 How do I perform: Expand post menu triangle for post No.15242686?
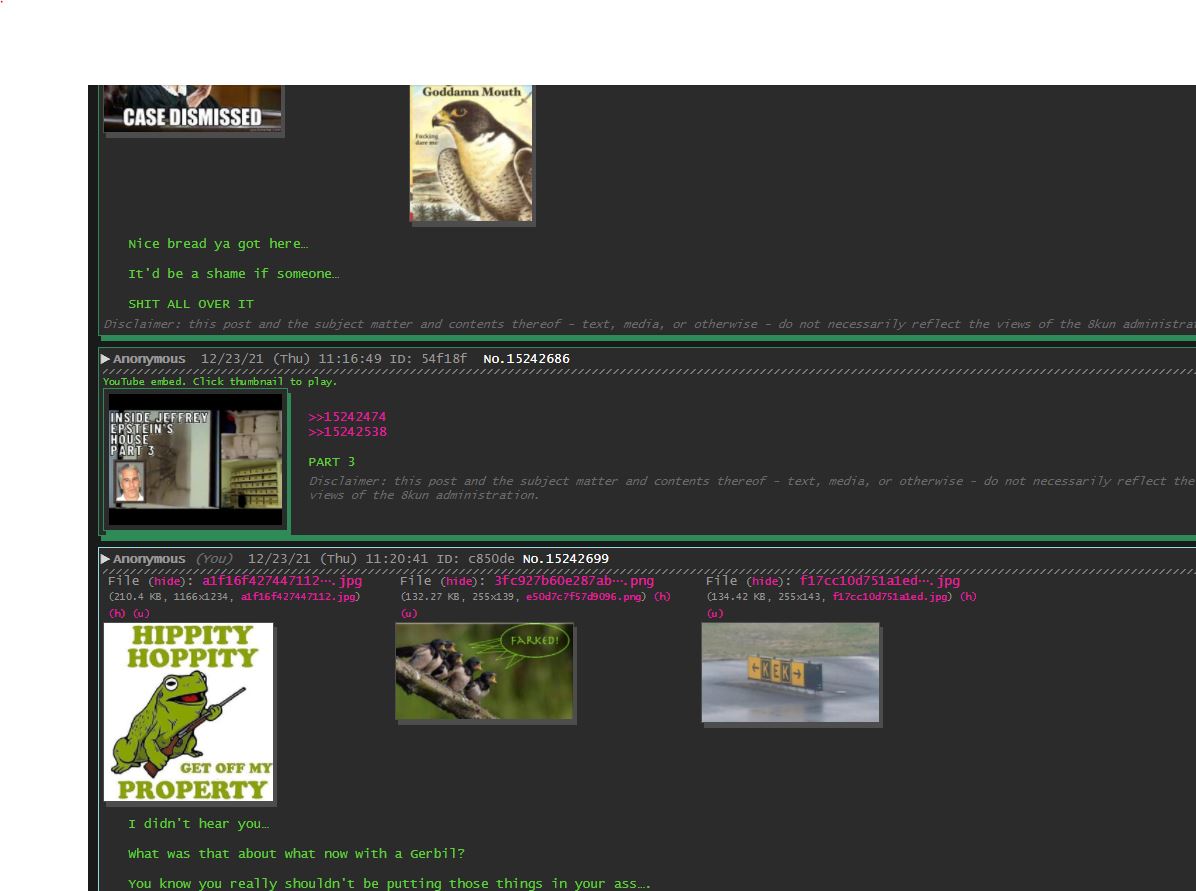click(x=105, y=359)
